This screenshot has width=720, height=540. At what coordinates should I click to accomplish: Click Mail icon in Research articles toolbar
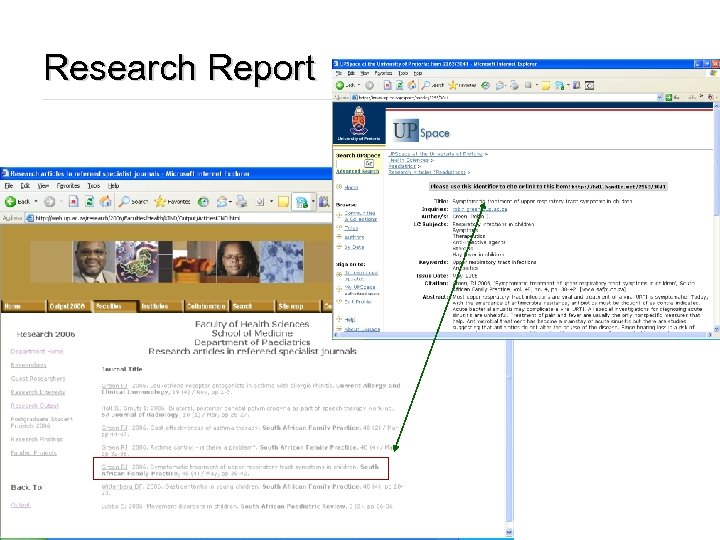pyautogui.click(x=222, y=201)
